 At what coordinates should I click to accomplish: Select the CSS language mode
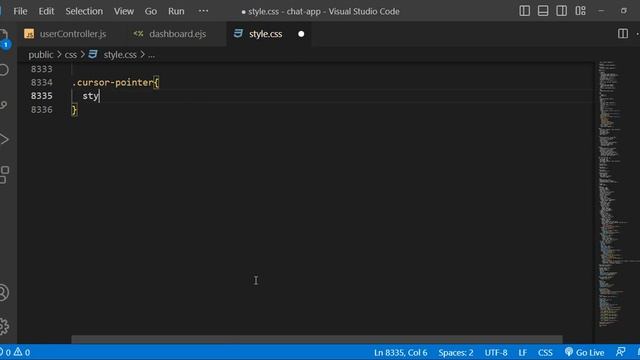[x=545, y=352]
